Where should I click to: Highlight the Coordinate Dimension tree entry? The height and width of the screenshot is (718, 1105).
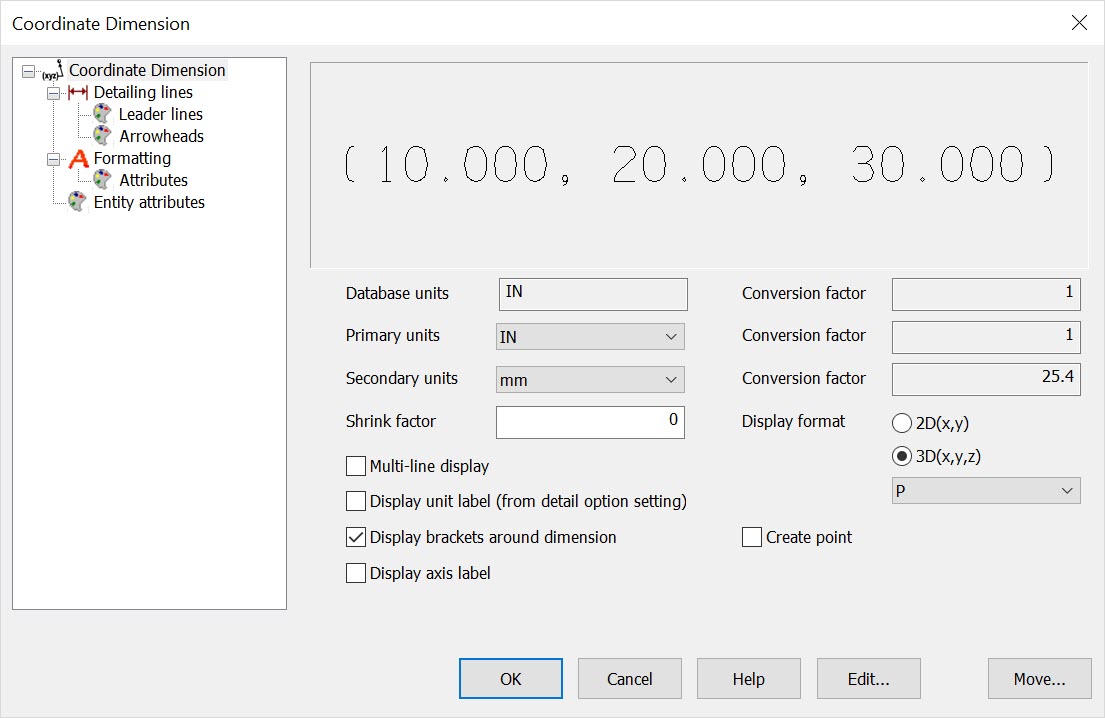point(147,70)
